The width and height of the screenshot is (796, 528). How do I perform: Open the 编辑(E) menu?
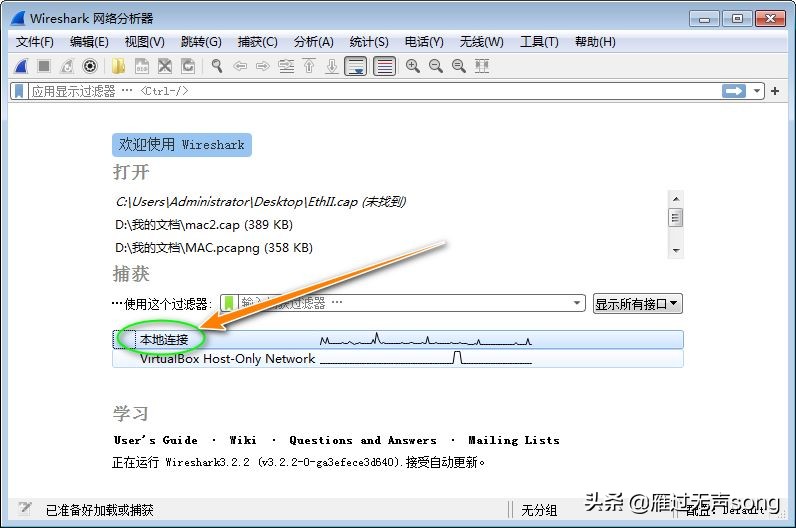89,42
